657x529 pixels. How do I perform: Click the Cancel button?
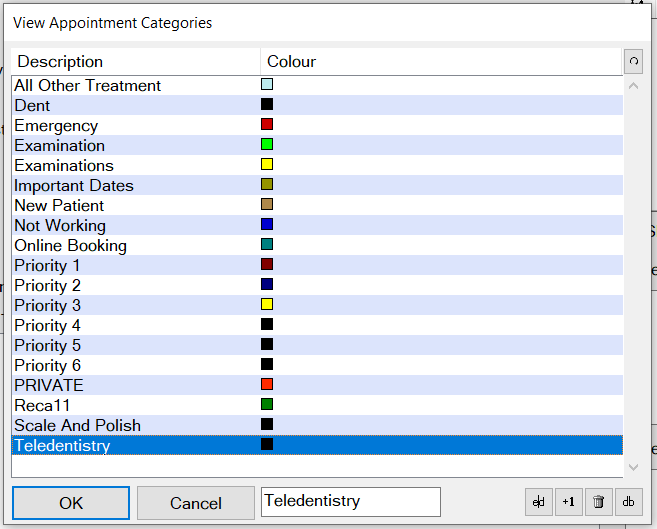tap(196, 503)
